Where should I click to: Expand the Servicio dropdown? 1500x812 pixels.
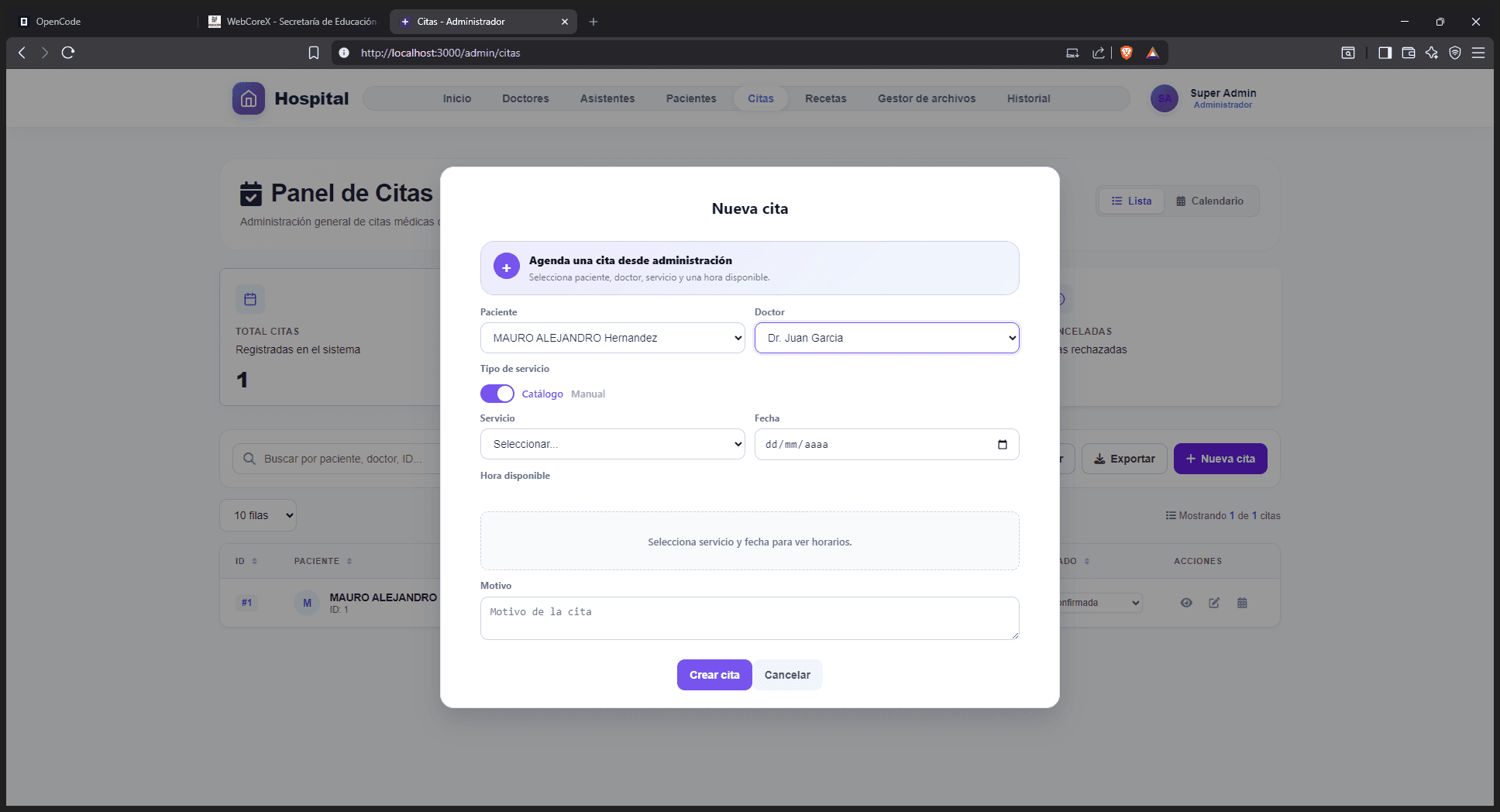(x=613, y=444)
